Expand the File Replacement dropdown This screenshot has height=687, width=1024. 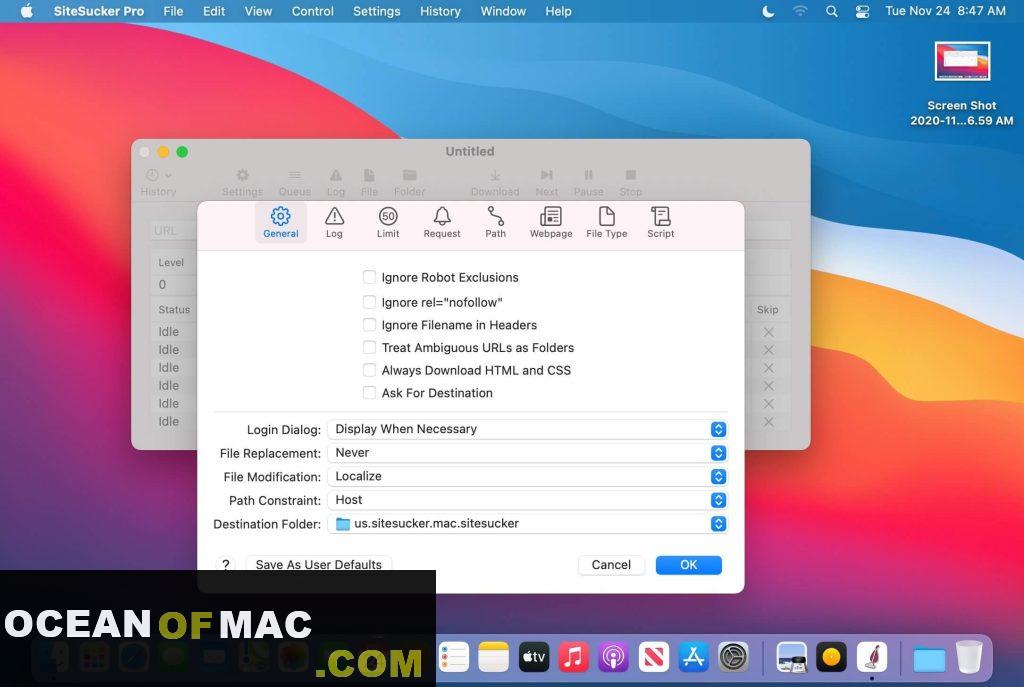pos(528,453)
